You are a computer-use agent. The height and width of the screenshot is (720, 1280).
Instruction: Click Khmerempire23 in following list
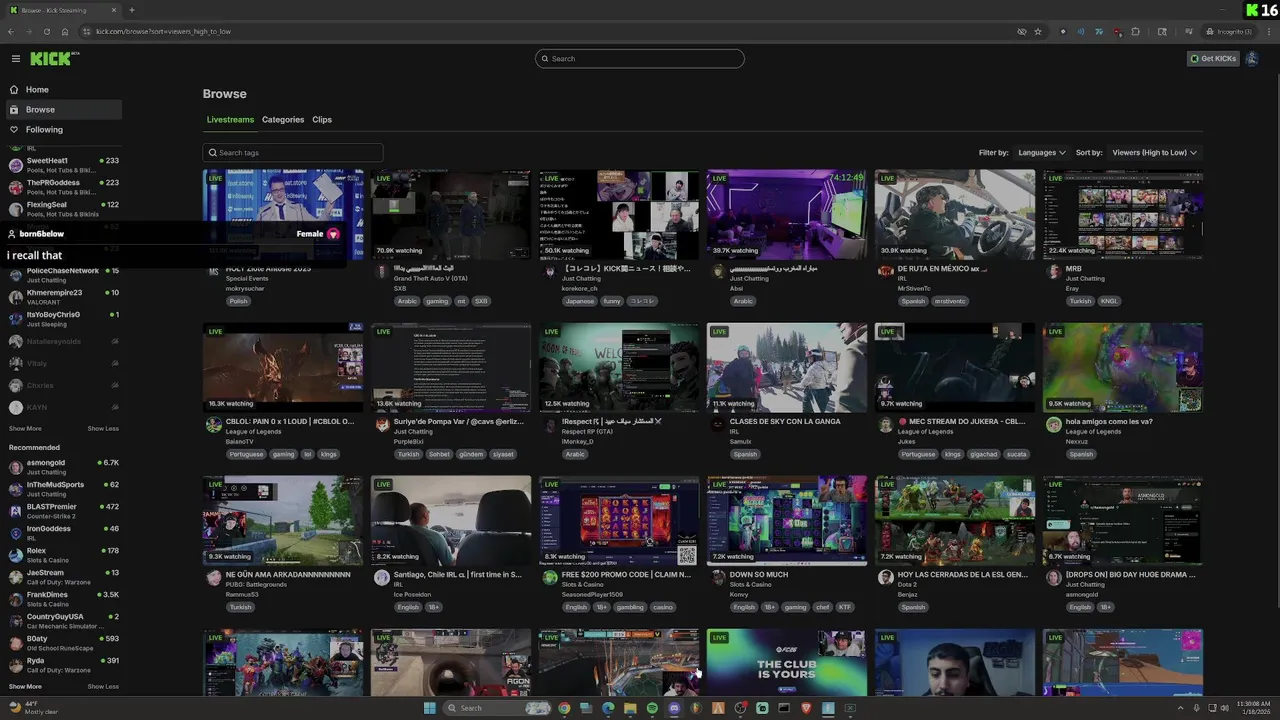[x=64, y=297]
